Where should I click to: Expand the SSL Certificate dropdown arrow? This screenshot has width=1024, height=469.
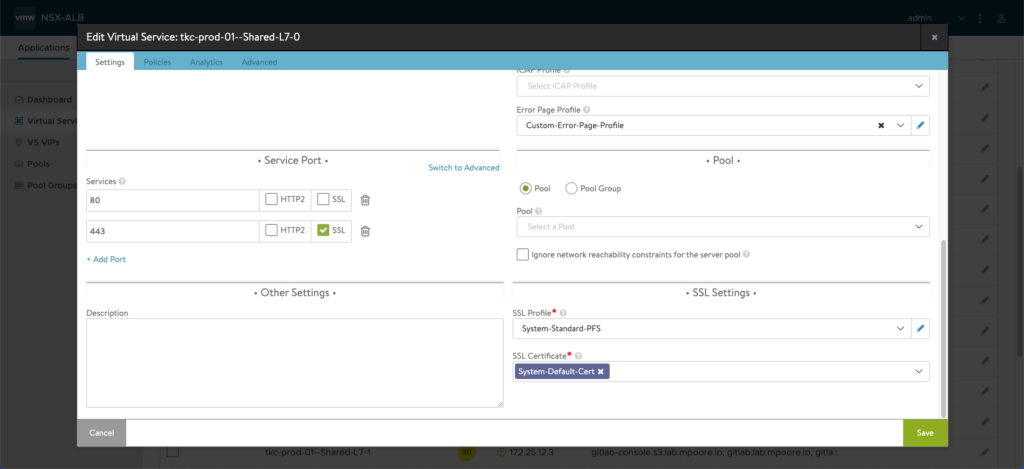pos(919,372)
